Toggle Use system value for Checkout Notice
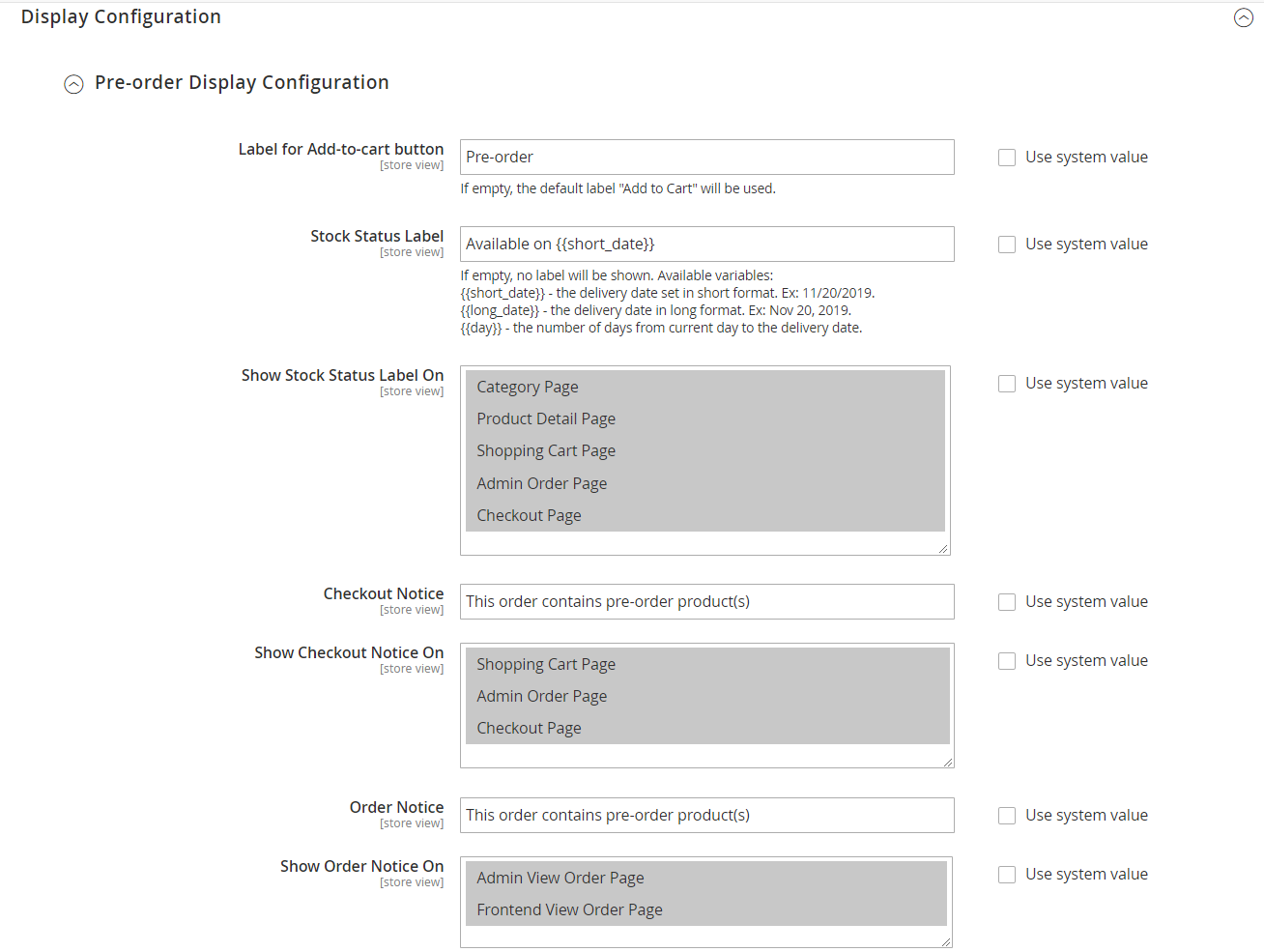The width and height of the screenshot is (1264, 952). [x=1007, y=602]
